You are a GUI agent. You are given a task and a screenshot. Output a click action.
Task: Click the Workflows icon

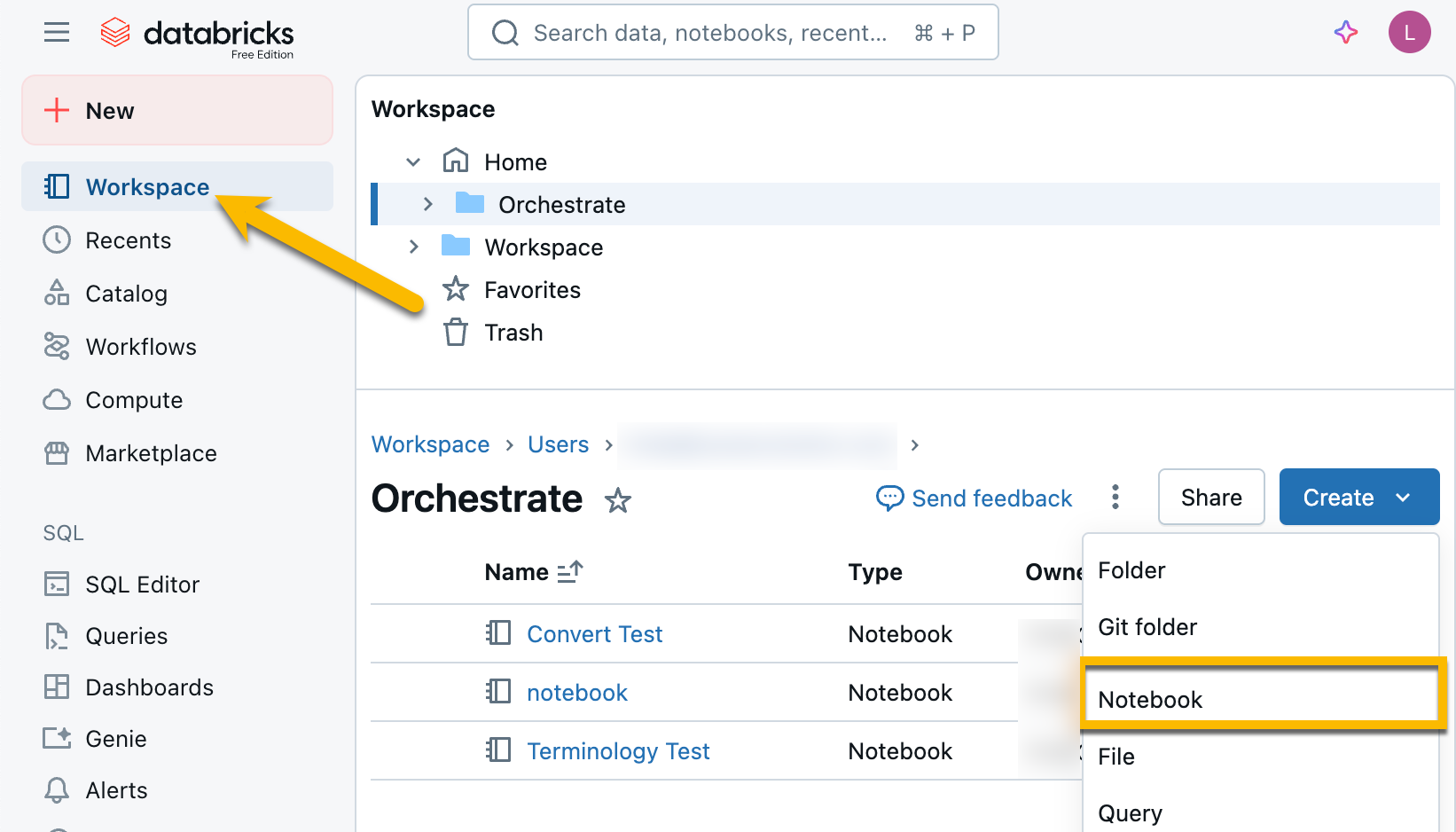click(57, 346)
